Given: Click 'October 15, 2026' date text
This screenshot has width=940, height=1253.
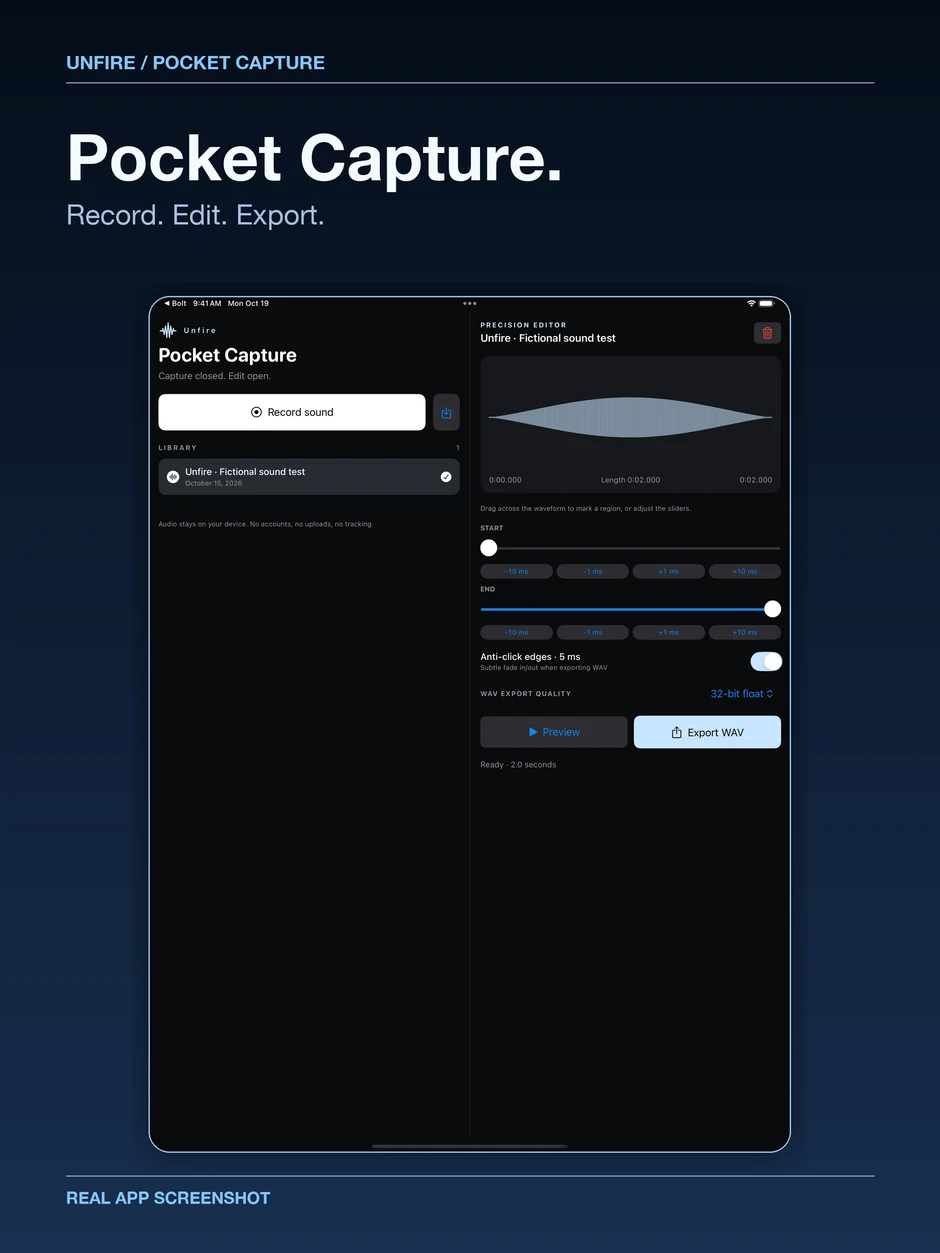Looking at the screenshot, I should [x=214, y=484].
